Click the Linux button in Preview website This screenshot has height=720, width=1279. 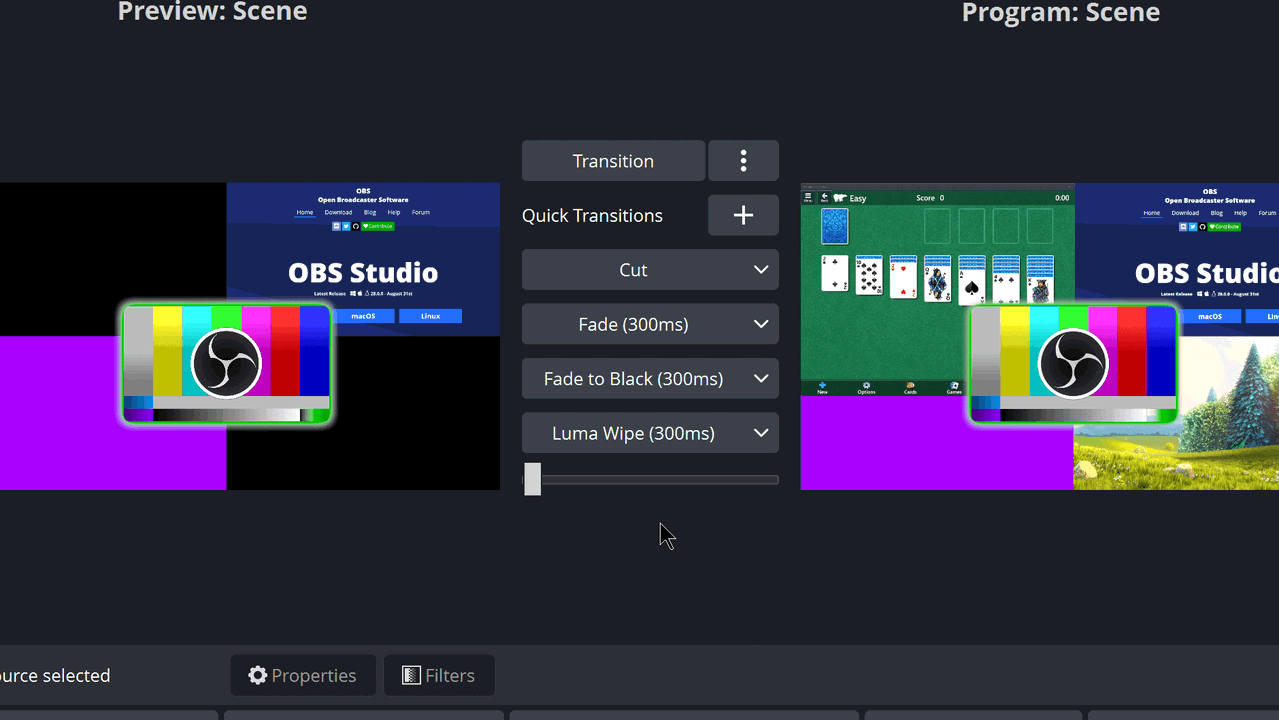pos(430,316)
